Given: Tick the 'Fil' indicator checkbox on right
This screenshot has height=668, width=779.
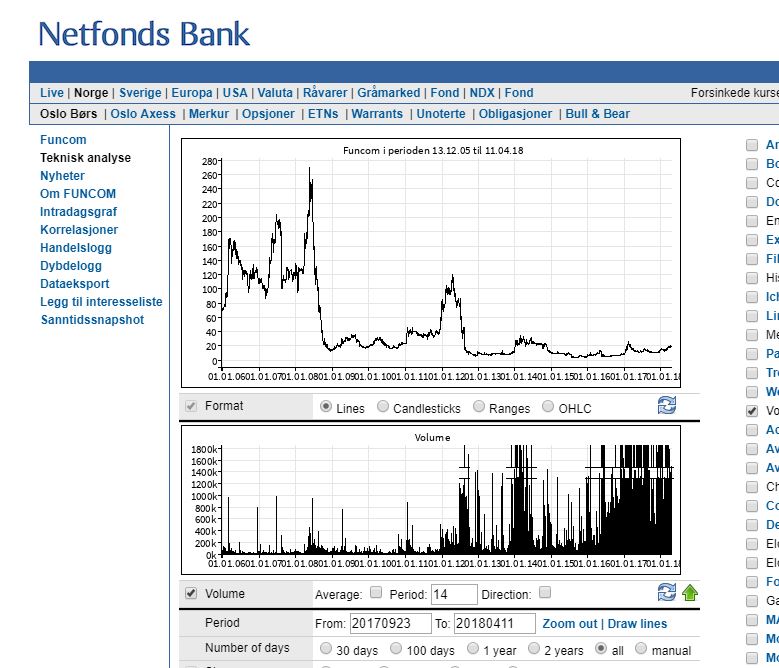Looking at the screenshot, I should [752, 259].
